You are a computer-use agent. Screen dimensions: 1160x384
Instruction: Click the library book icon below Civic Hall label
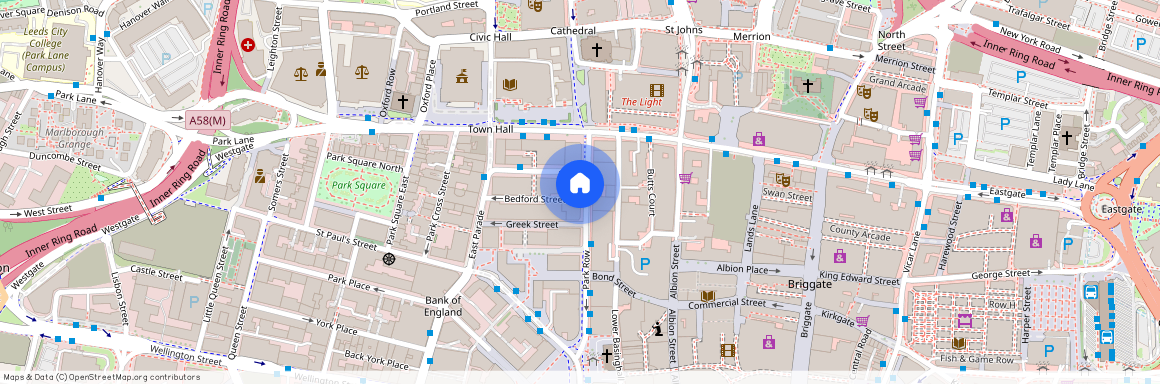pos(509,84)
